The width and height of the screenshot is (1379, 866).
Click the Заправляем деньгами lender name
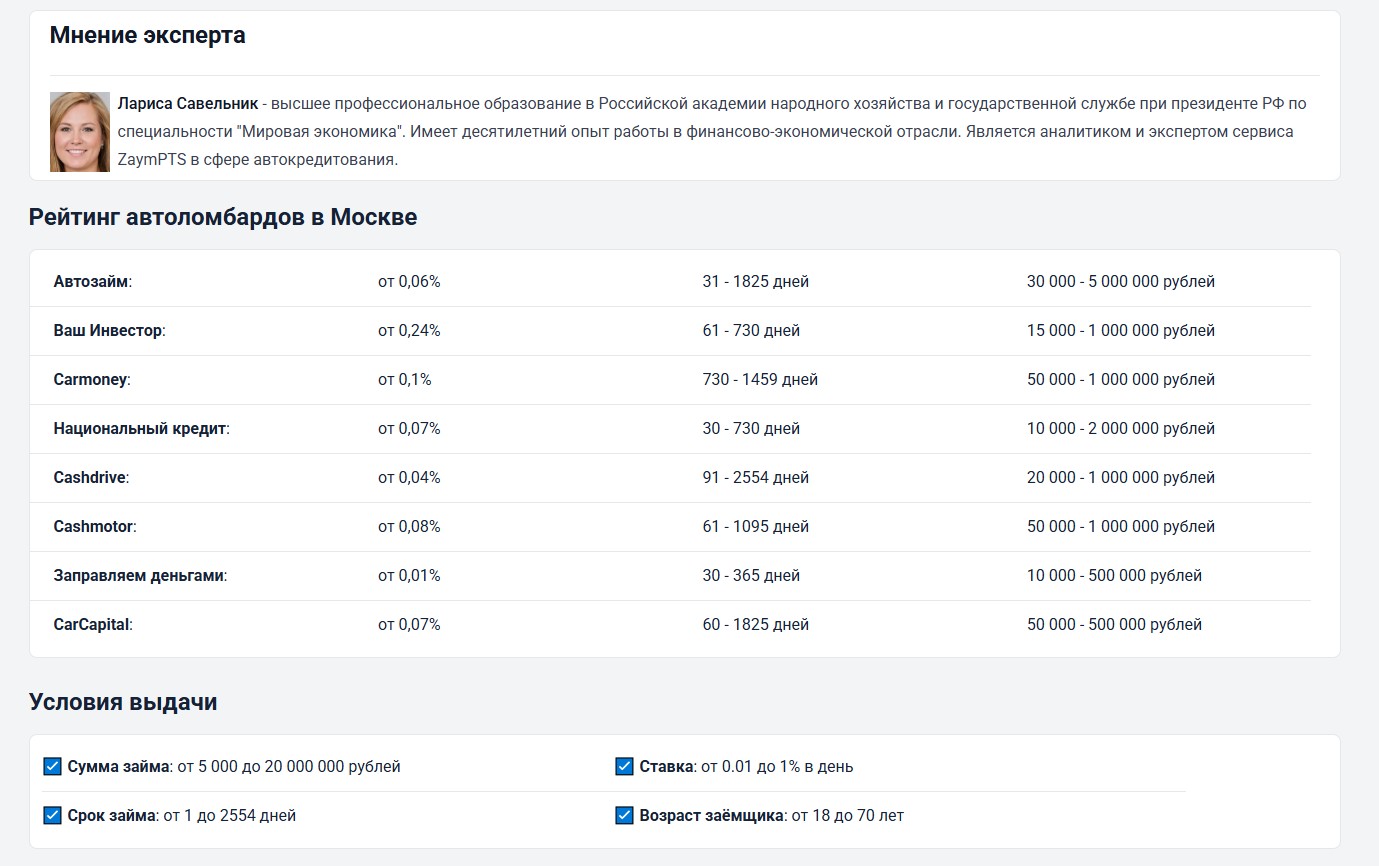(138, 576)
